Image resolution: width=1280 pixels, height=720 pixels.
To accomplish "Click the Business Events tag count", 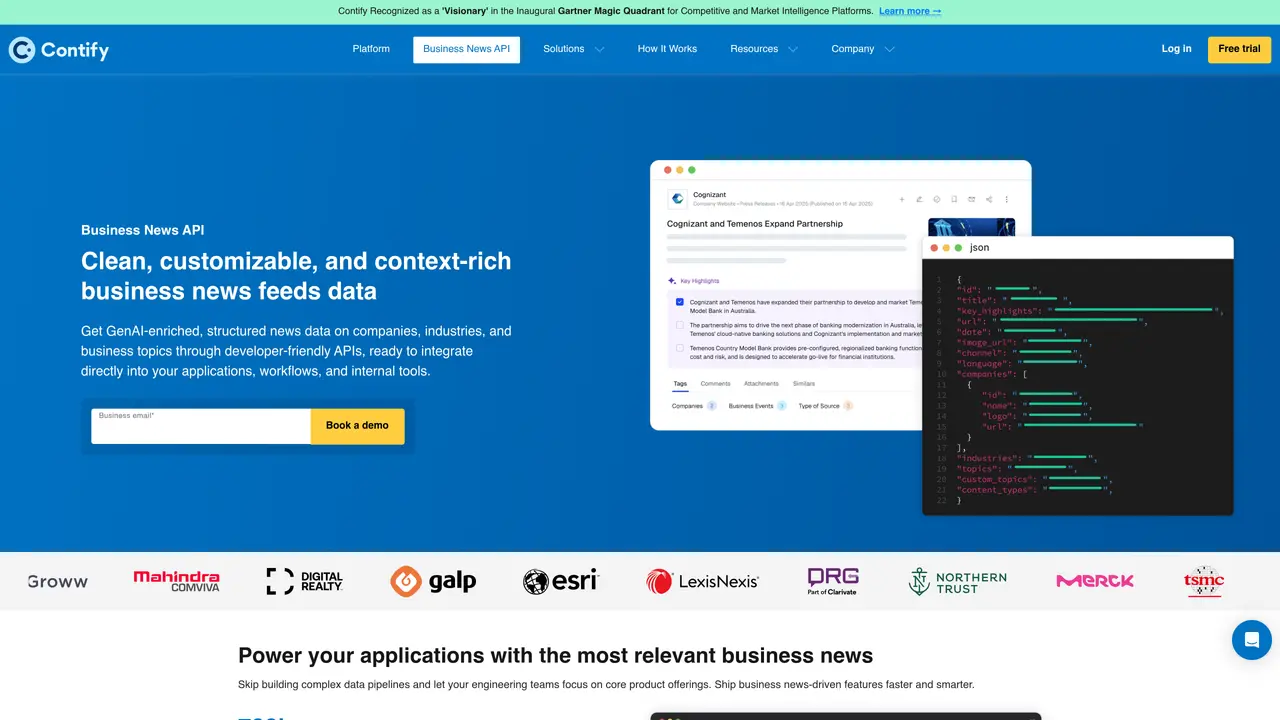I will [x=781, y=406].
